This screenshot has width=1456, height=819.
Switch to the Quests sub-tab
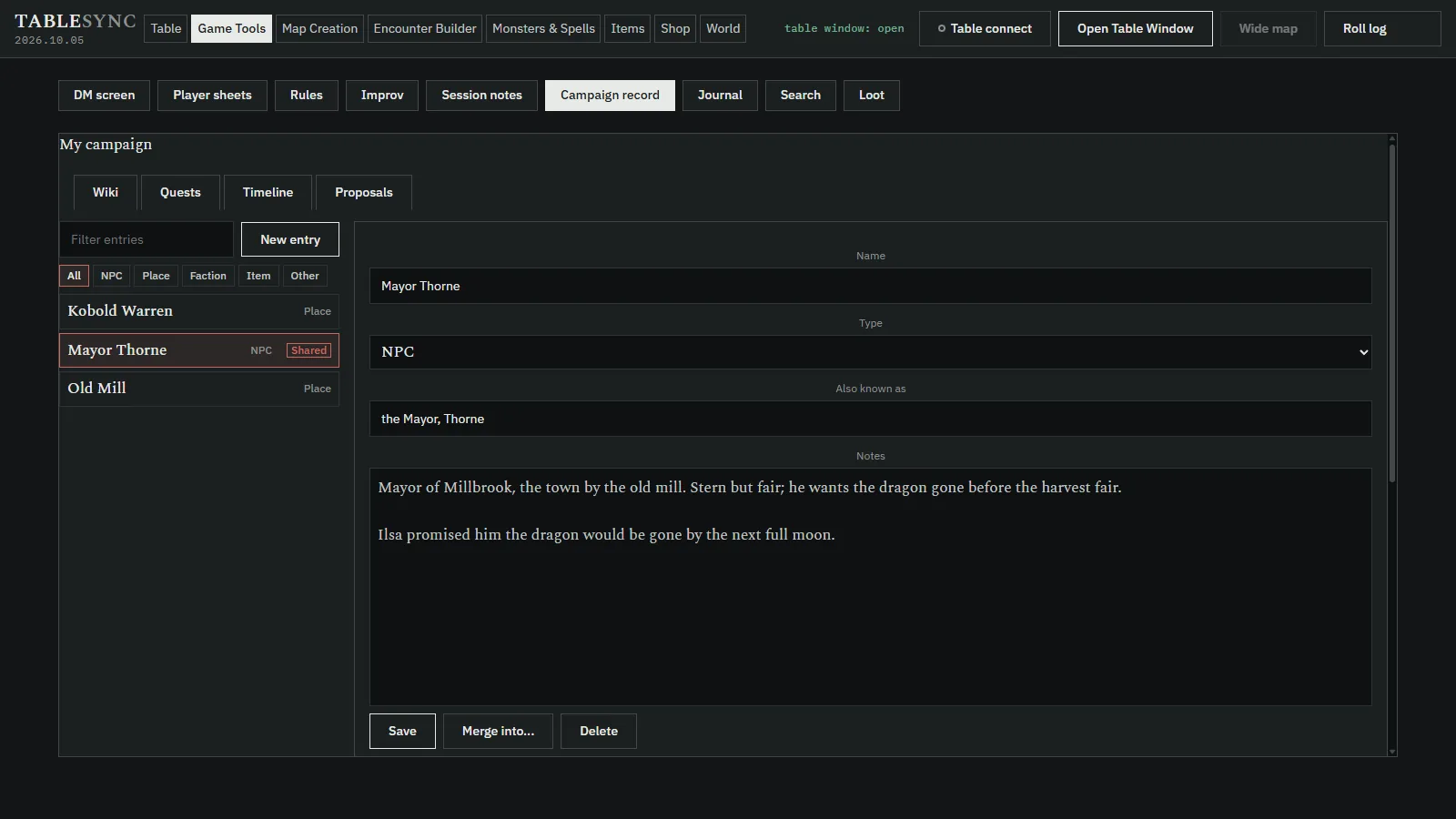[180, 192]
